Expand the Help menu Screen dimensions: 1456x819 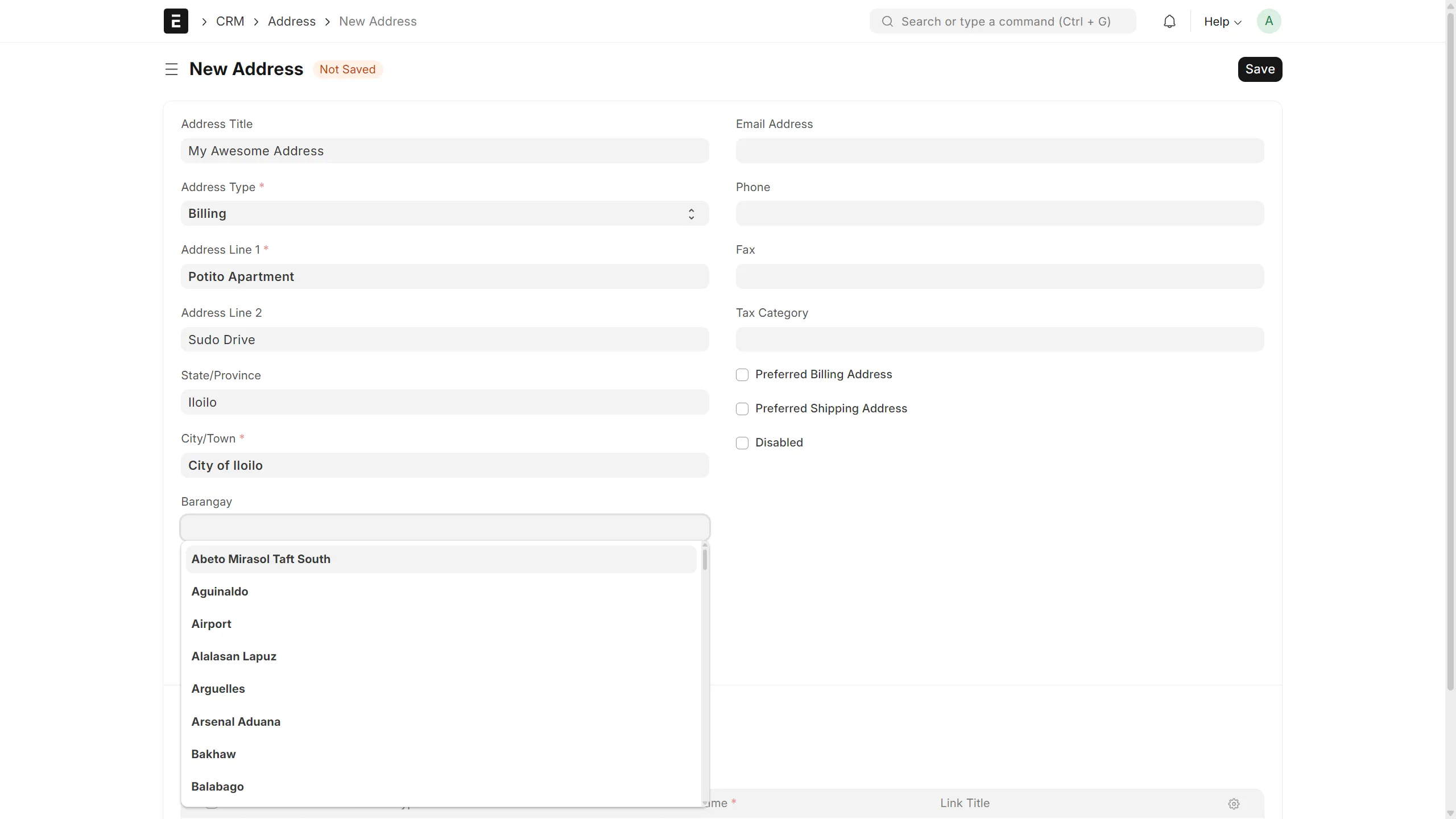pyautogui.click(x=1222, y=22)
